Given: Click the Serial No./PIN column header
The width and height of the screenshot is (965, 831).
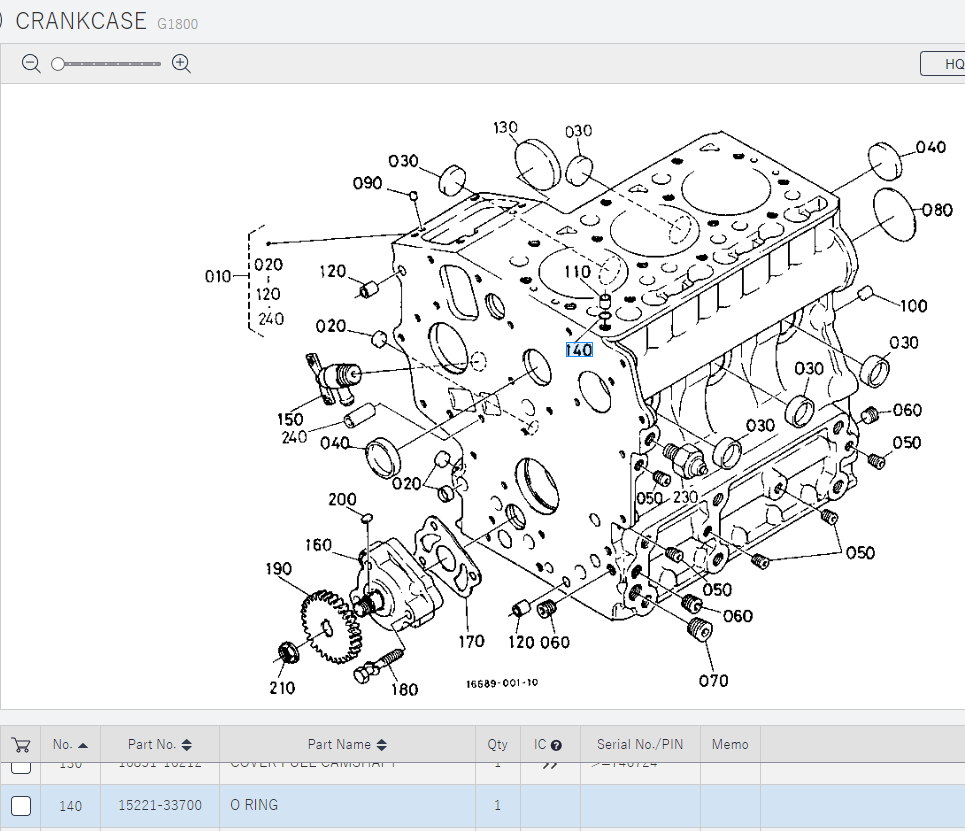Looking at the screenshot, I should point(640,745).
